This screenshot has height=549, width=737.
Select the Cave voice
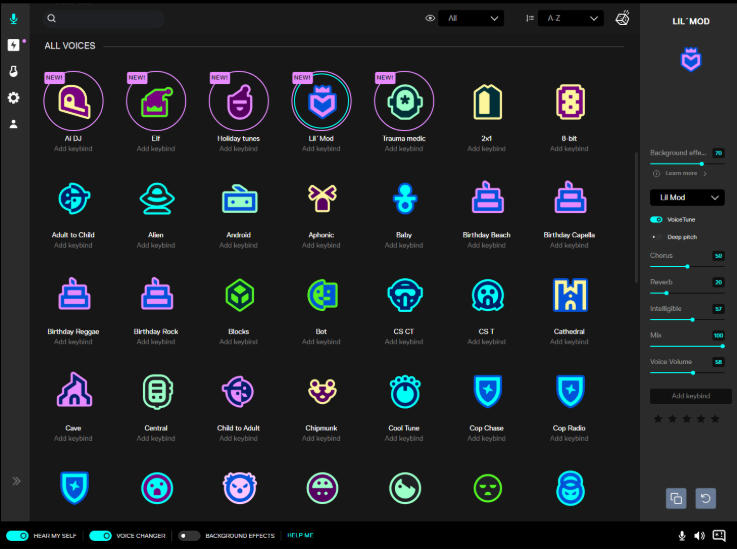point(74,390)
